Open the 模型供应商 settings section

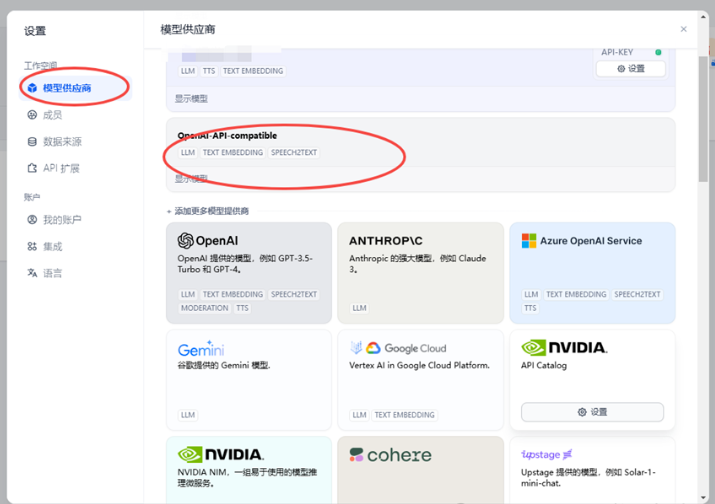(x=75, y=88)
